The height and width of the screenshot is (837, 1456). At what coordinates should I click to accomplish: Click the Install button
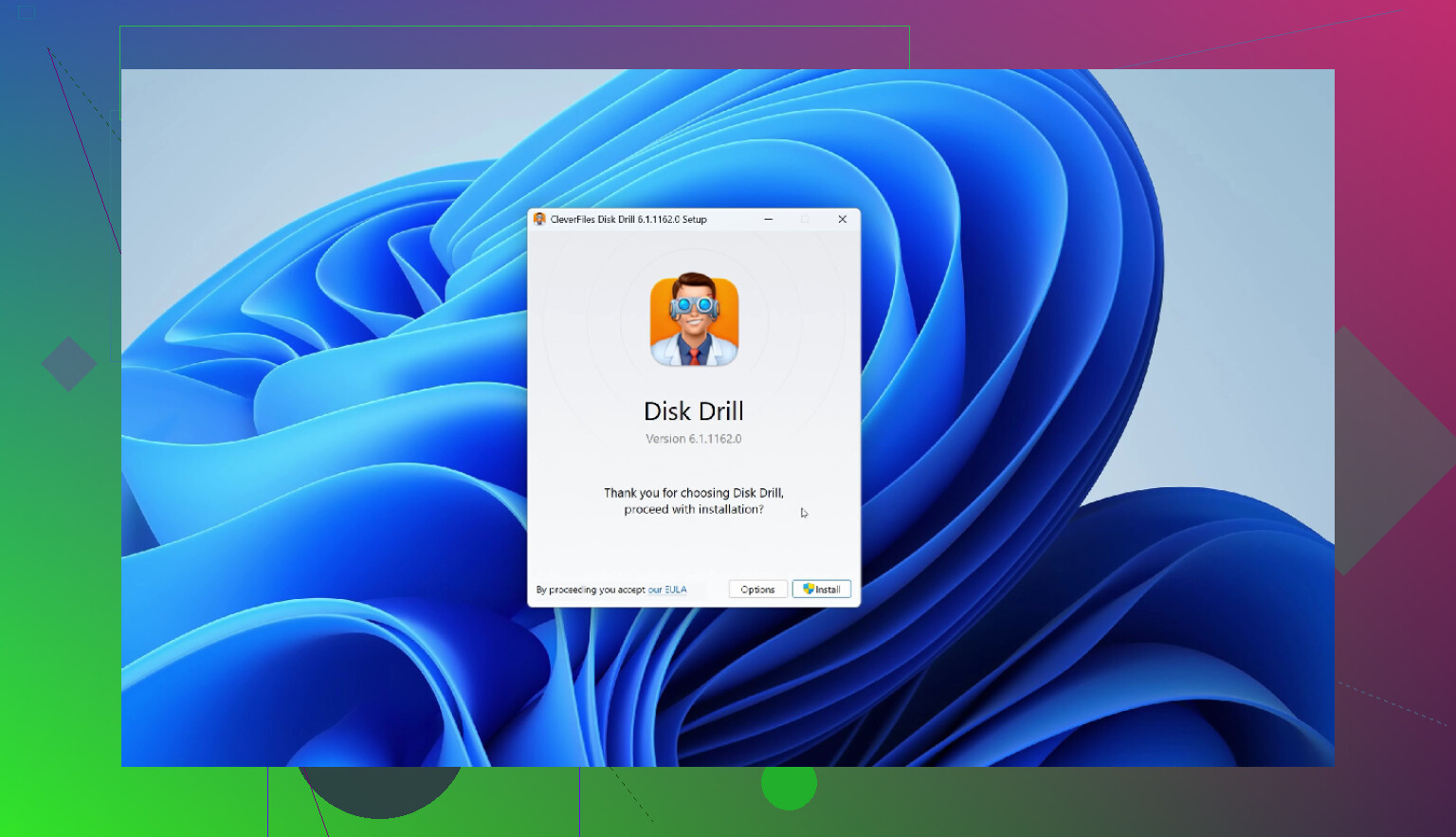coord(822,589)
